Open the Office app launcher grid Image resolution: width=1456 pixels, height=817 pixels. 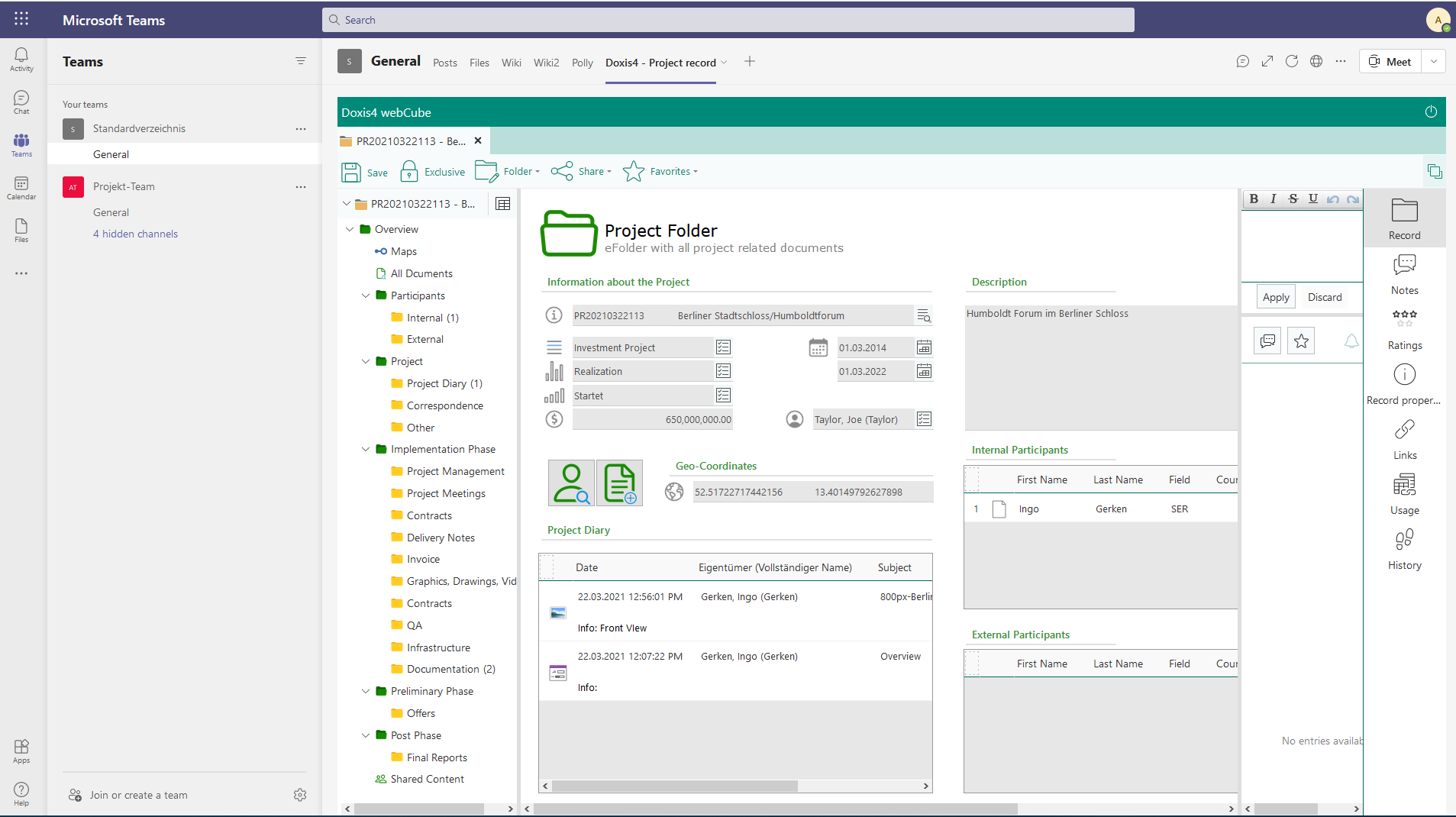[x=21, y=19]
